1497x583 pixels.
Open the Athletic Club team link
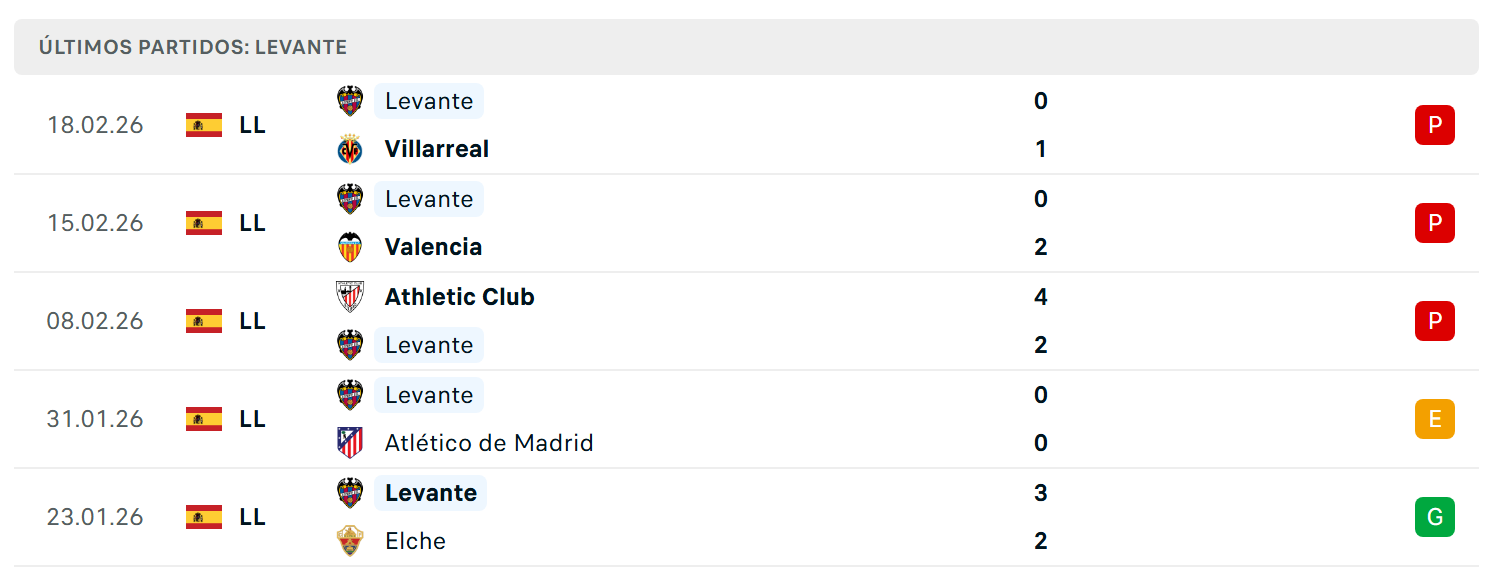(460, 297)
